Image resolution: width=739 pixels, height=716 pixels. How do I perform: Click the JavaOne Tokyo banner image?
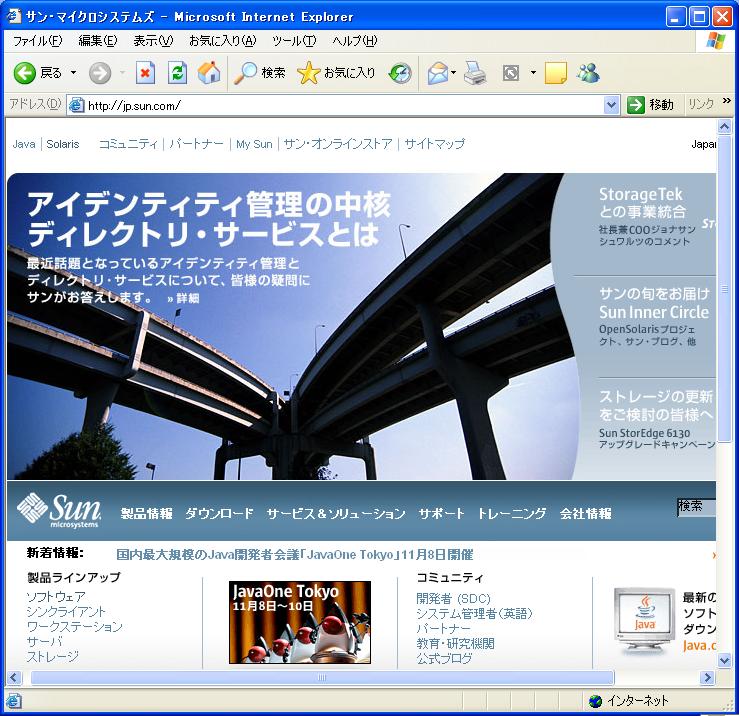click(x=300, y=623)
